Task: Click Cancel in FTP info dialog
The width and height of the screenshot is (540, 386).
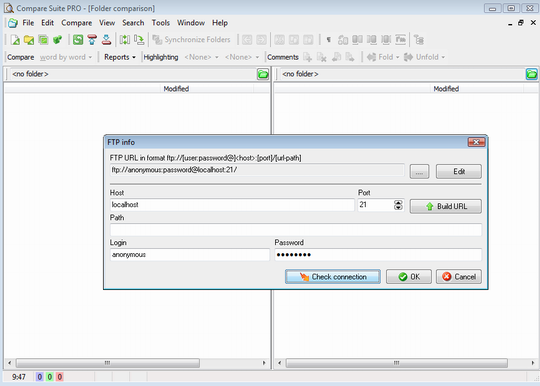Action: click(459, 277)
